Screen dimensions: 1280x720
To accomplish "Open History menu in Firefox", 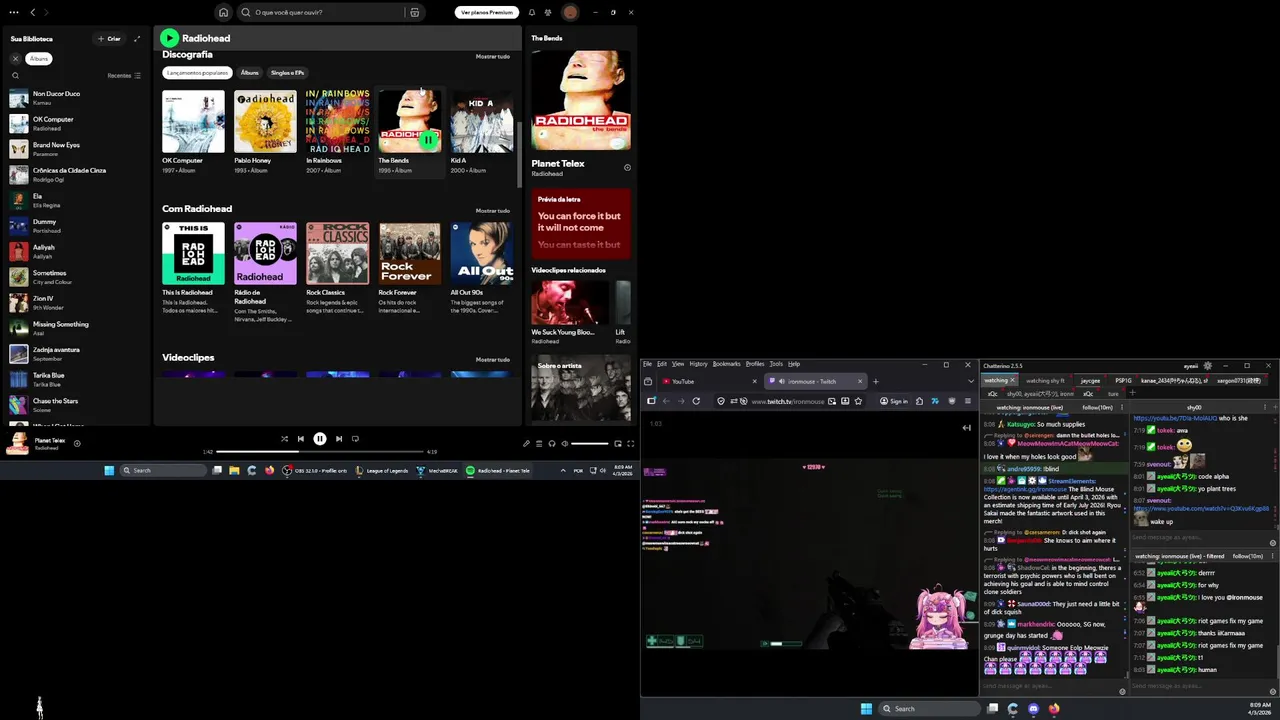I will (698, 364).
